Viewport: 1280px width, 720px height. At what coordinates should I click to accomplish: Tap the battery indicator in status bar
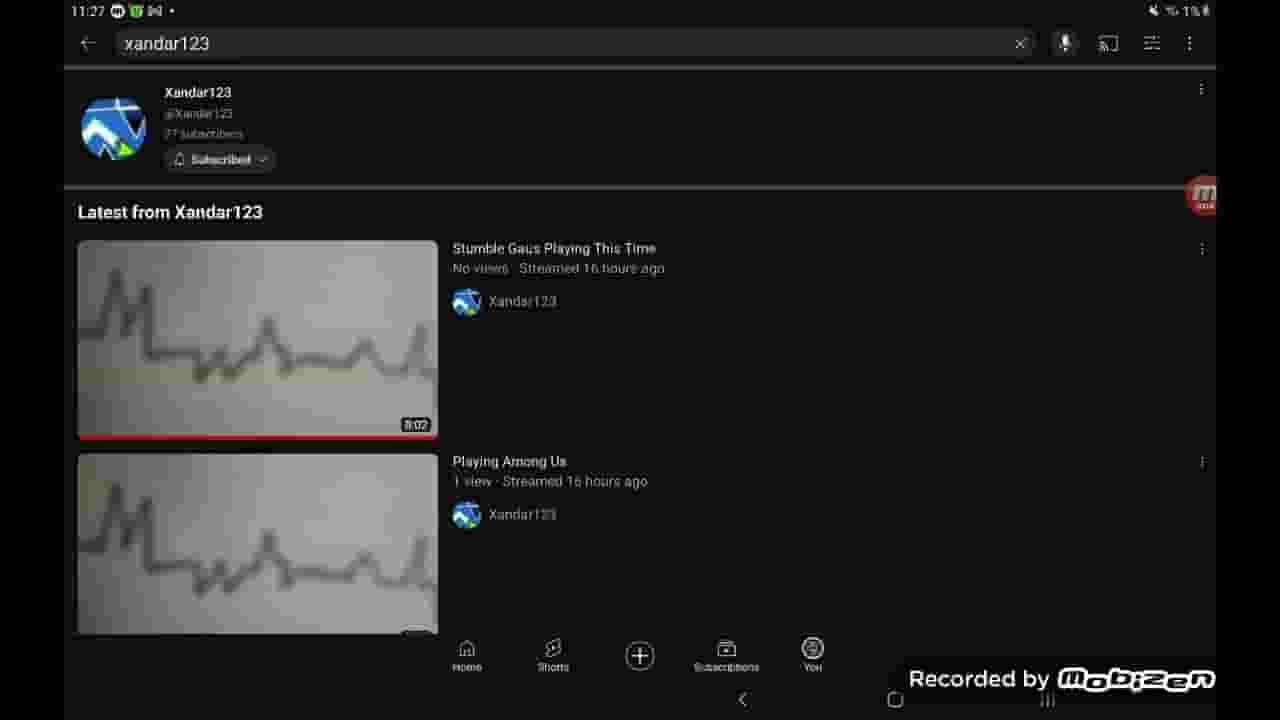[x=1196, y=11]
